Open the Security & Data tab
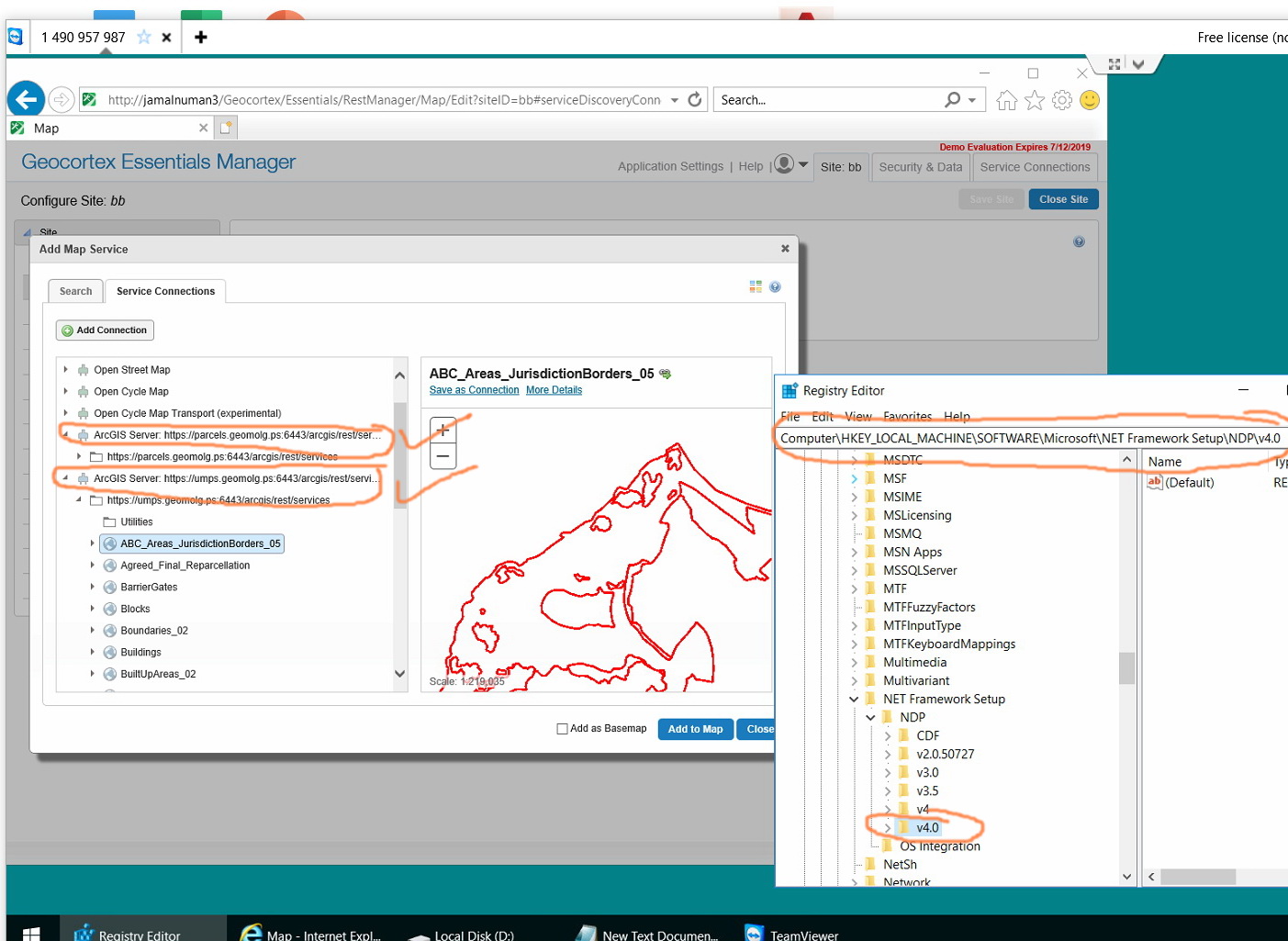The height and width of the screenshot is (941, 1288). (920, 167)
